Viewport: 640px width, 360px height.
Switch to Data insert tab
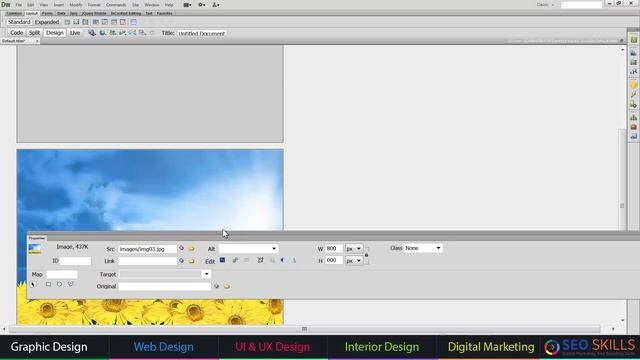click(x=61, y=13)
